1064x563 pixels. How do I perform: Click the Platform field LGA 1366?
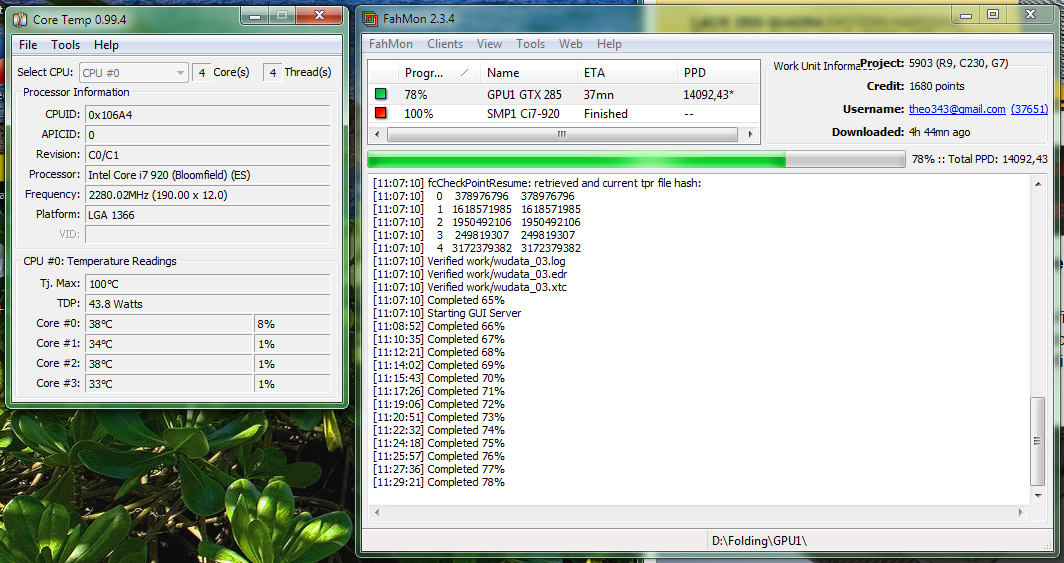[x=208, y=215]
